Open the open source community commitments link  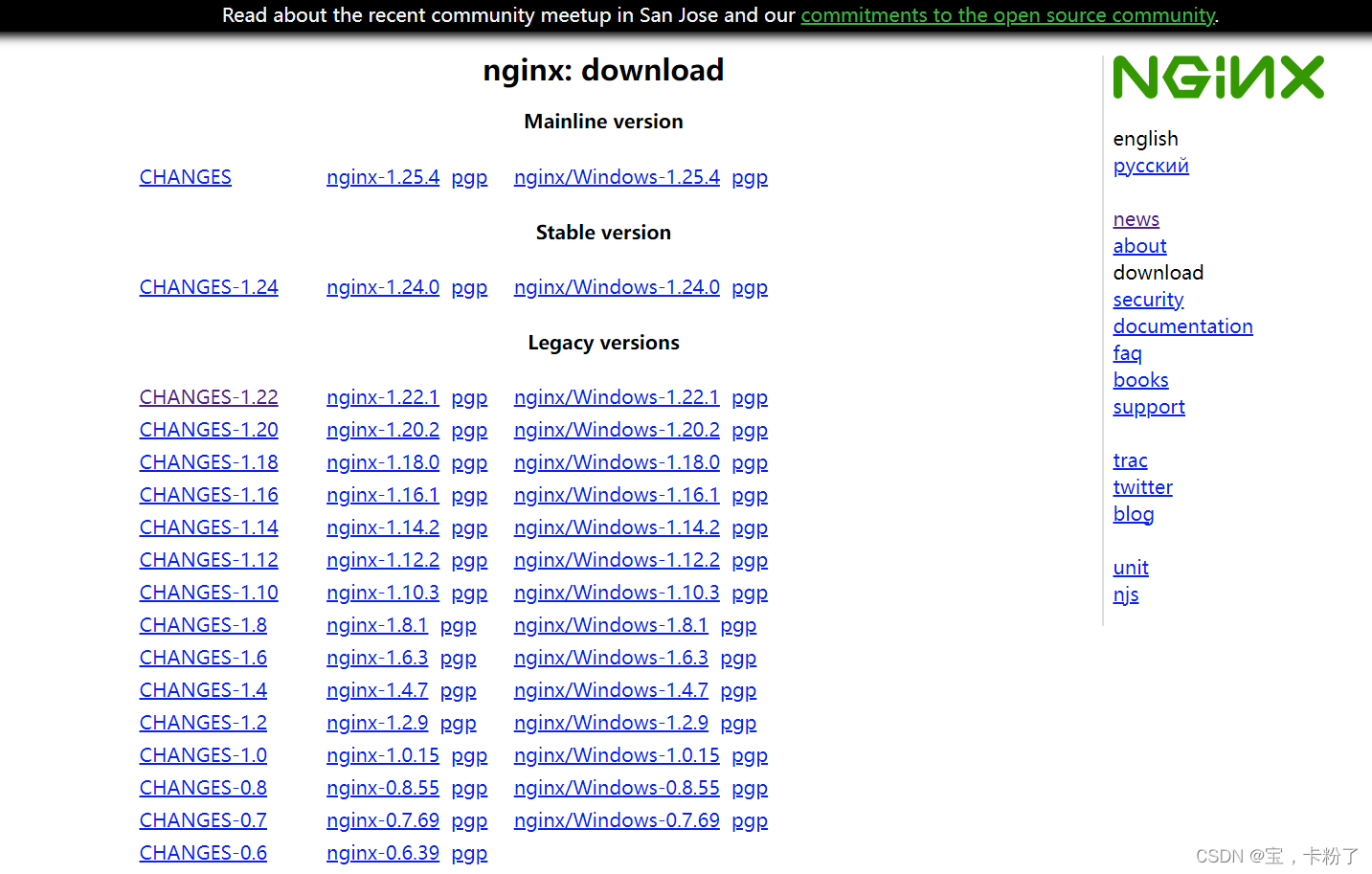coord(1008,15)
